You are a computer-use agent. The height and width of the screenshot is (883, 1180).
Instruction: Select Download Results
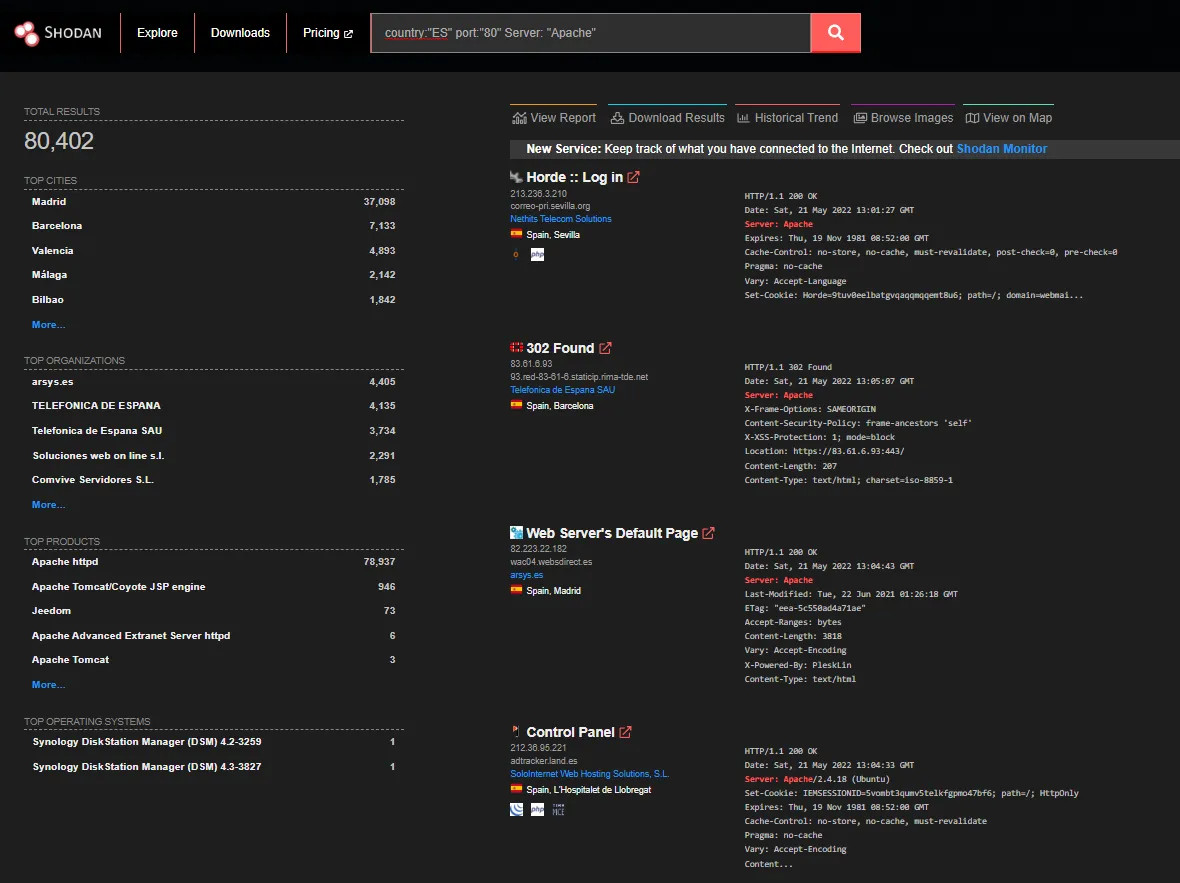[668, 117]
